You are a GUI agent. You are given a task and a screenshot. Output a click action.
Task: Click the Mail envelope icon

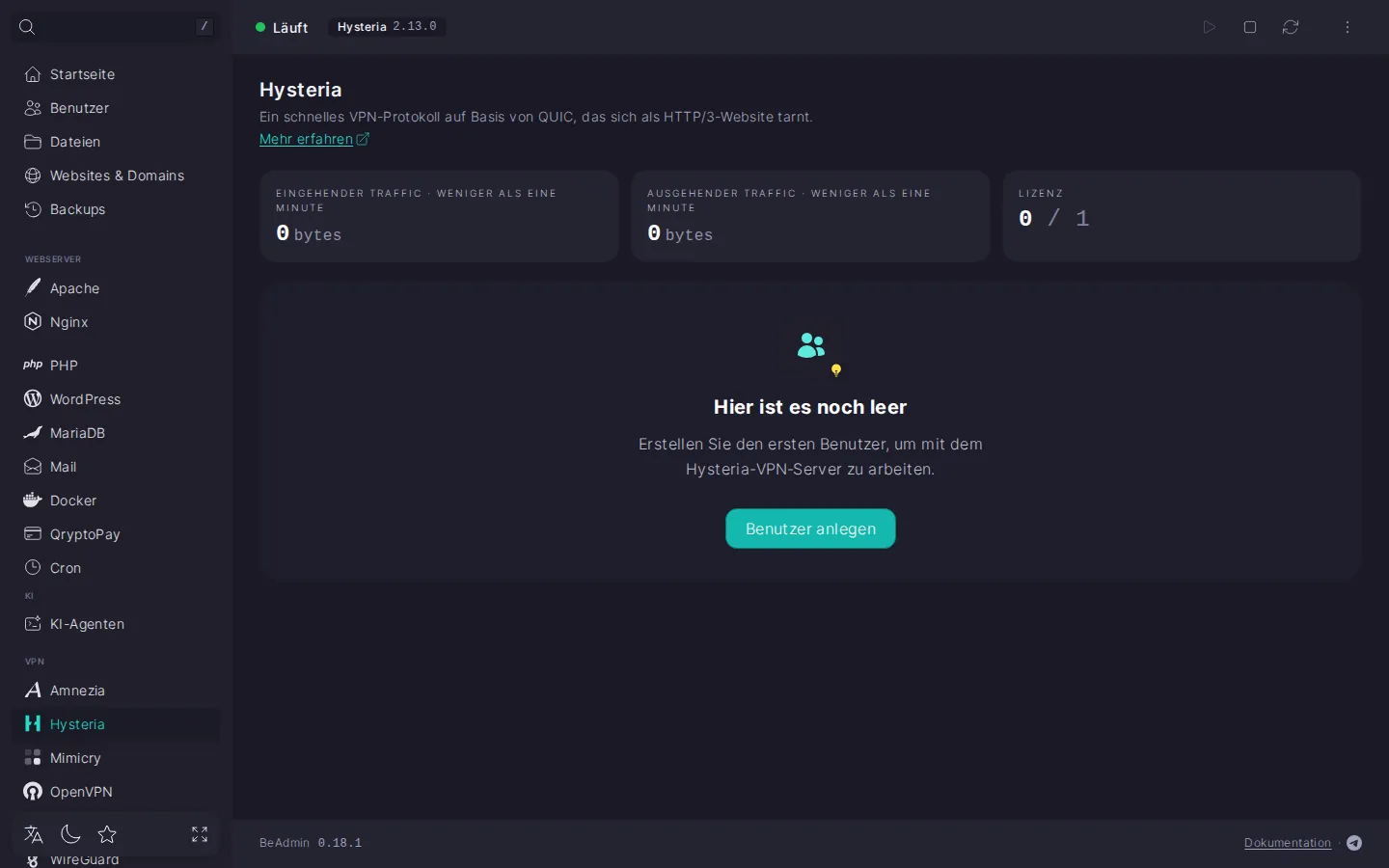tap(33, 467)
